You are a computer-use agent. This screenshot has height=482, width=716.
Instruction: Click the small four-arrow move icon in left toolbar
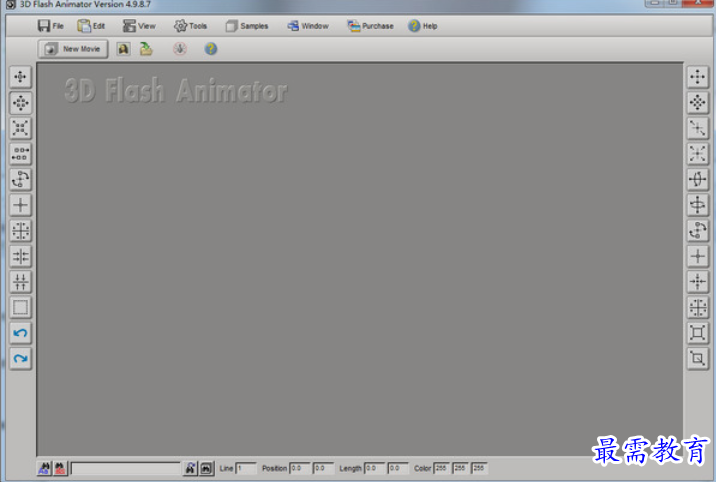click(x=21, y=77)
